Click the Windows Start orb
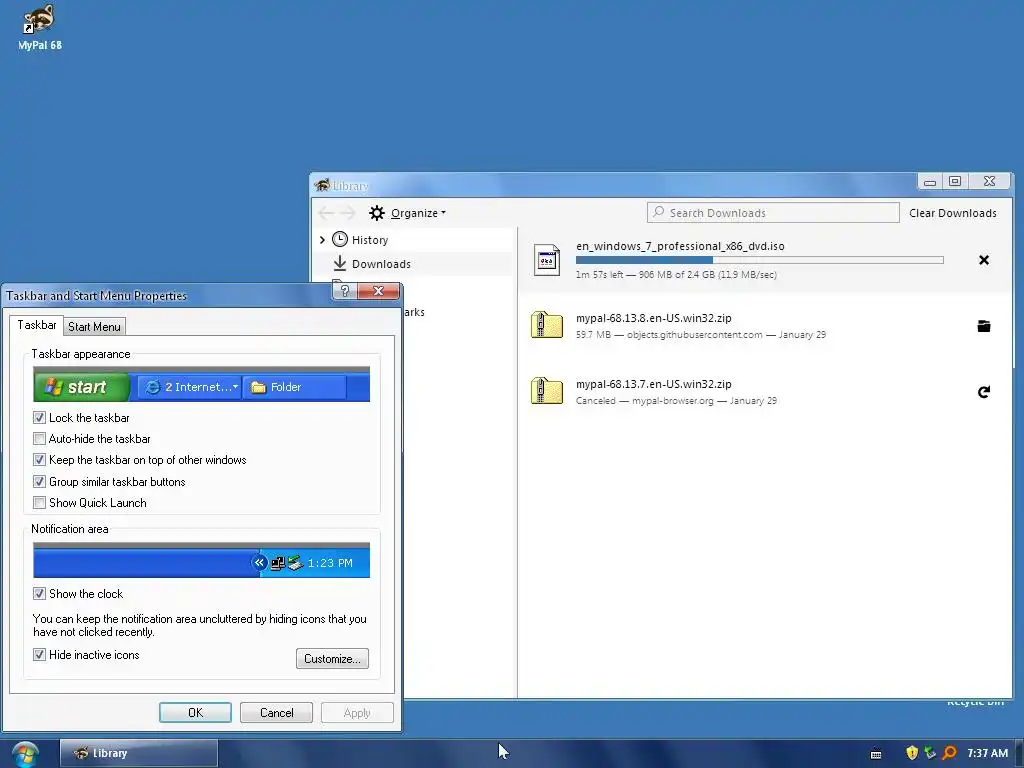 [x=24, y=754]
